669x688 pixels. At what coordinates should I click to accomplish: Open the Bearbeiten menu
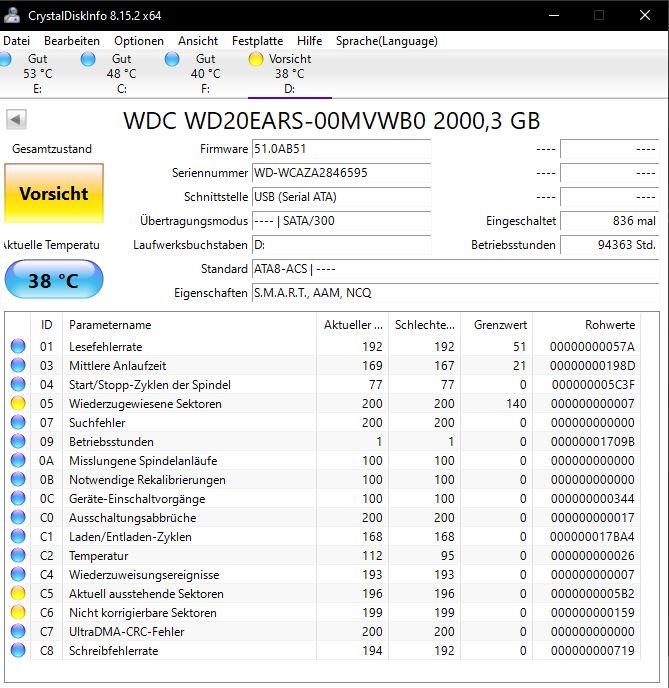72,41
